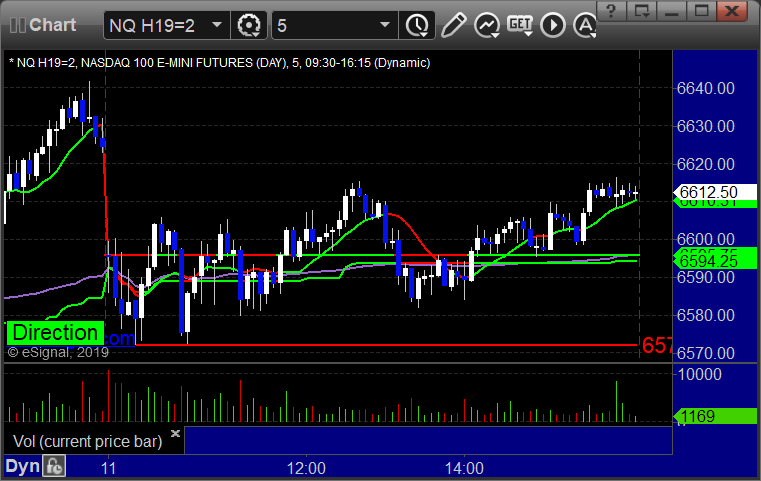
Task: Click the Chart window grip icon
Action: tap(18, 25)
